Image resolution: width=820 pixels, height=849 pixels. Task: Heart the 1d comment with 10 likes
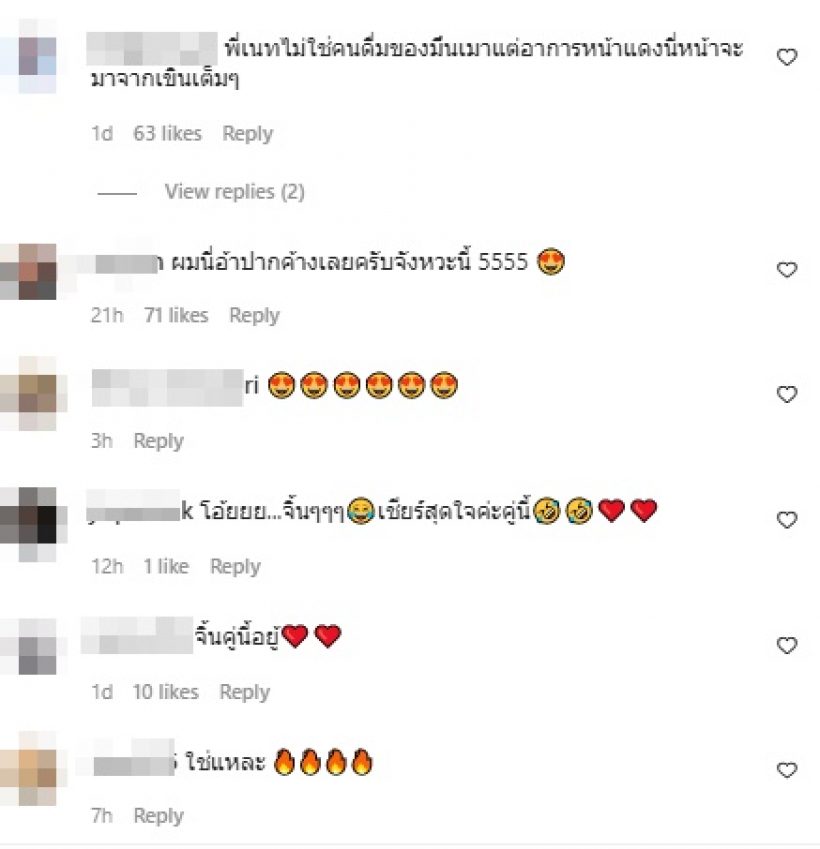click(786, 645)
